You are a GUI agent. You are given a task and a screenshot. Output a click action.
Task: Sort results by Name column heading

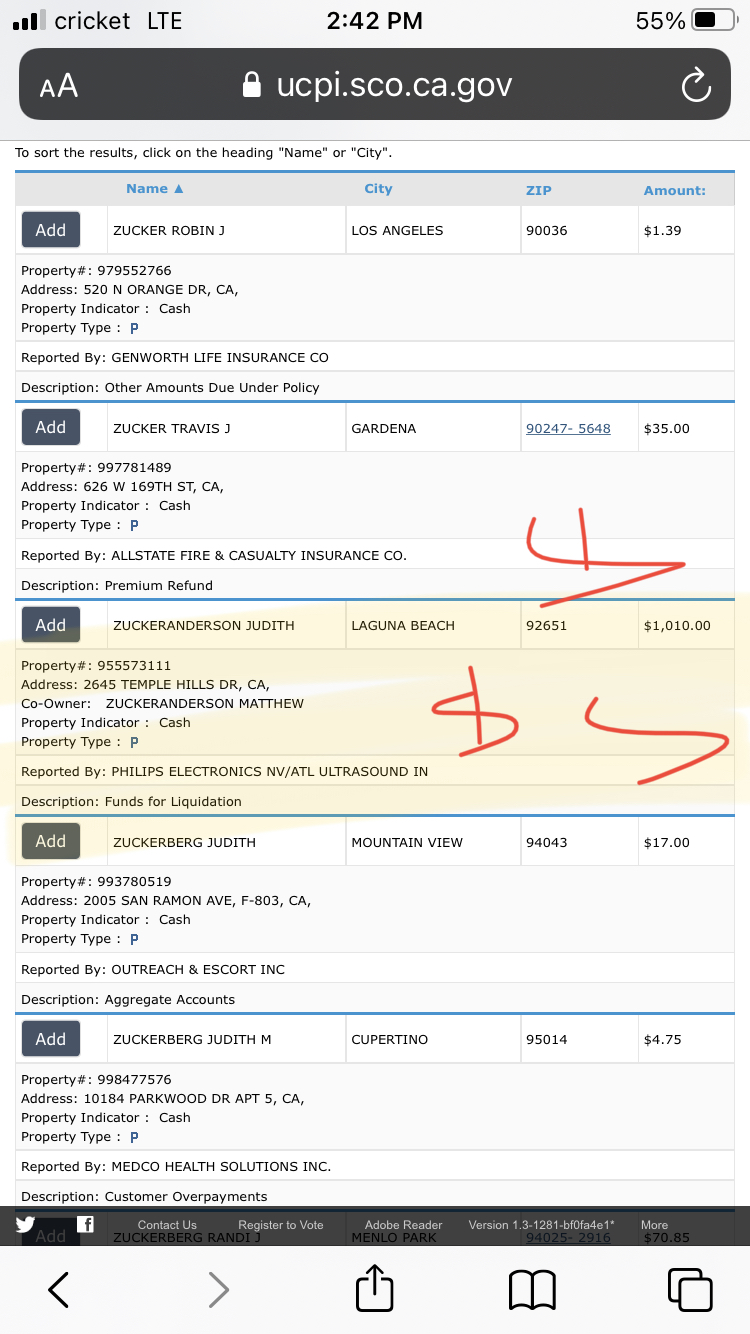pyautogui.click(x=155, y=189)
